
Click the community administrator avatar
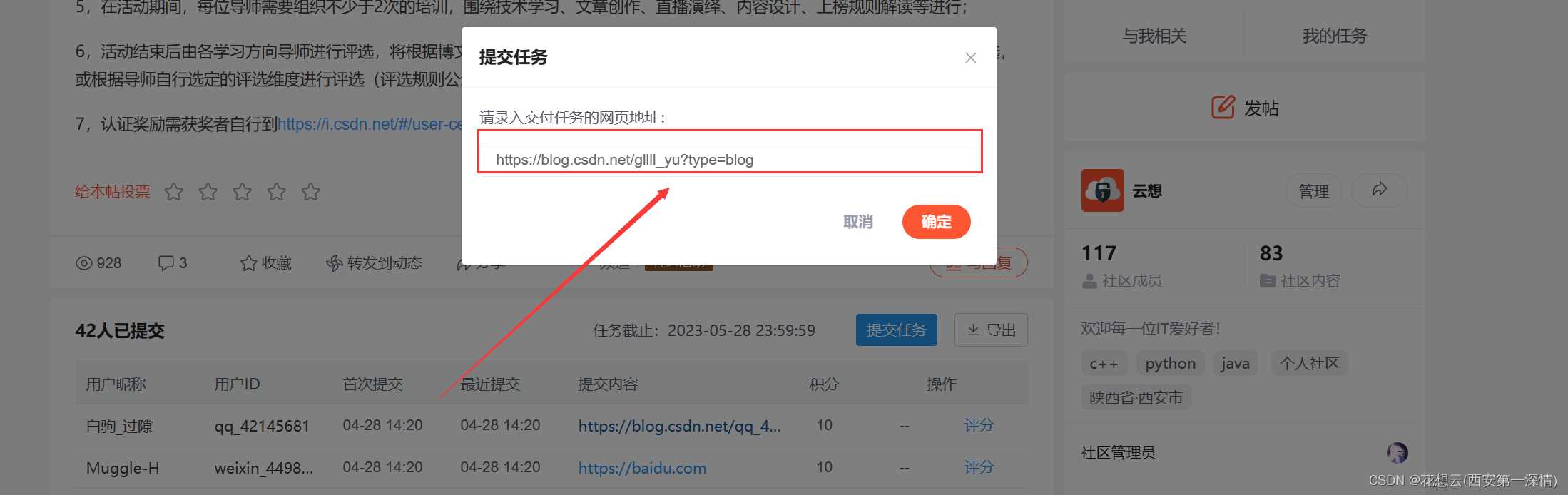point(1397,453)
